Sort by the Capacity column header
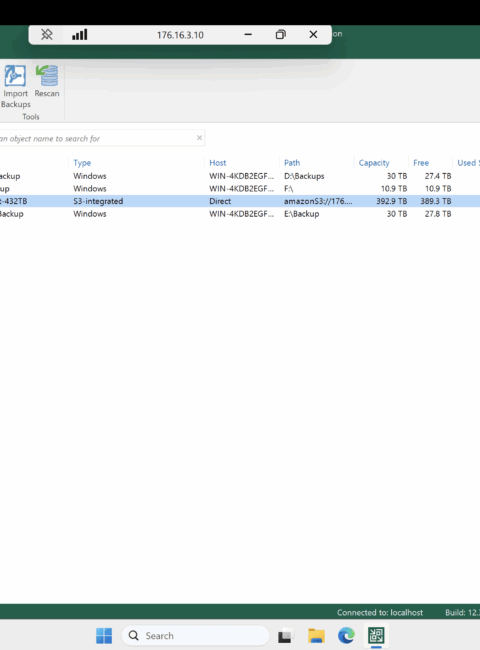The height and width of the screenshot is (650, 480). click(x=374, y=163)
